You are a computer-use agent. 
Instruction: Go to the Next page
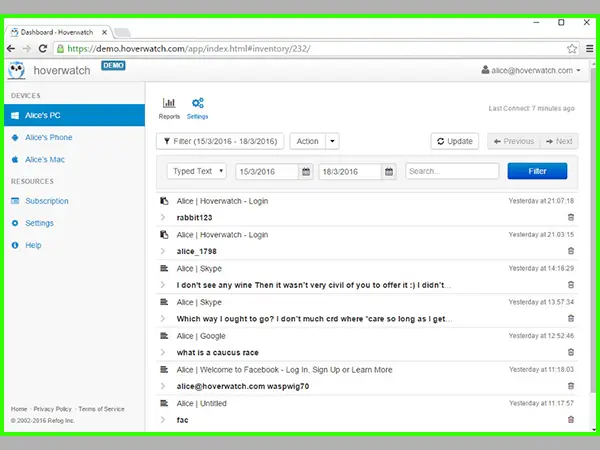pos(559,141)
